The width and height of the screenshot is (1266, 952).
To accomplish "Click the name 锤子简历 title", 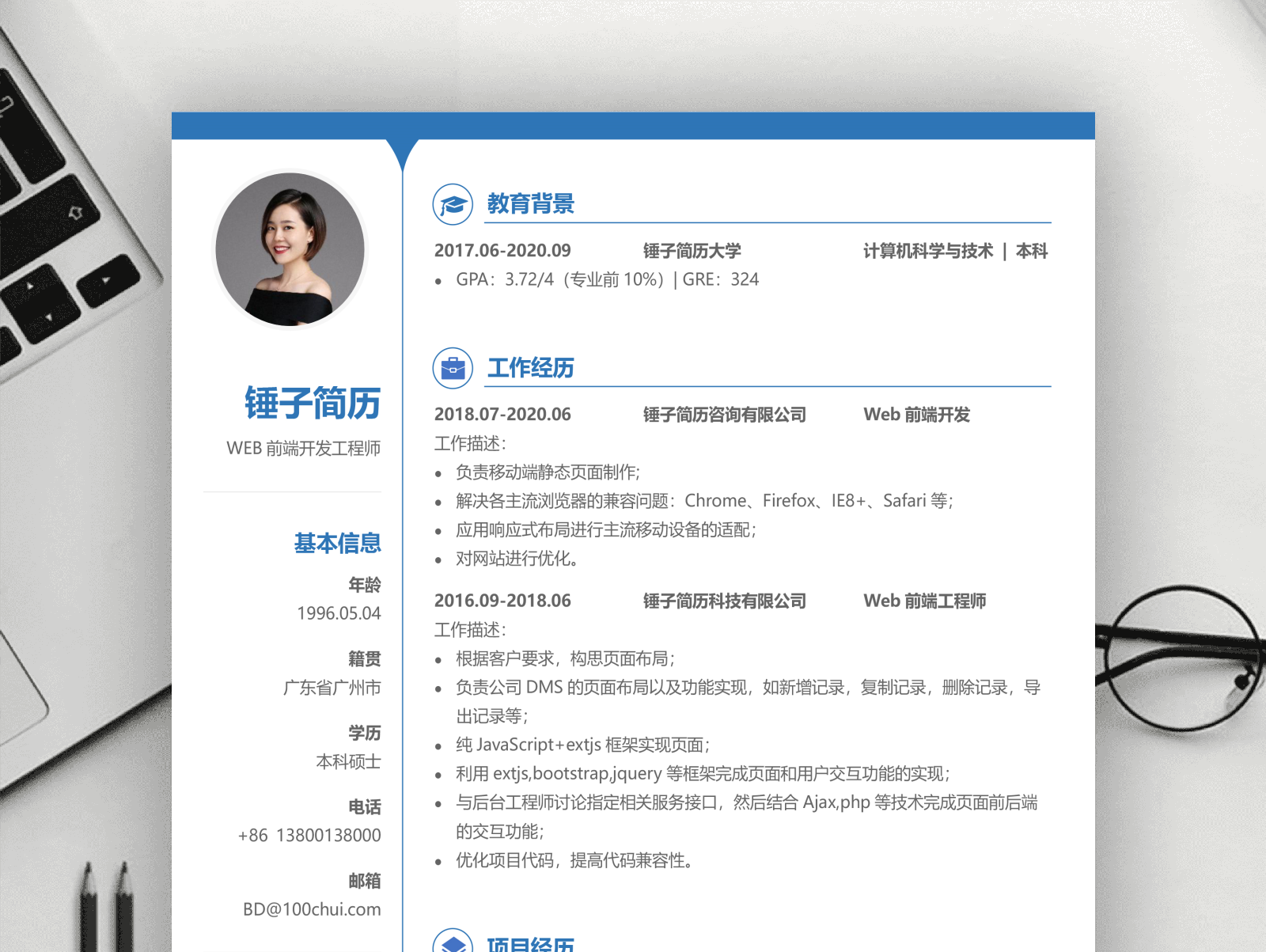I will [x=313, y=403].
